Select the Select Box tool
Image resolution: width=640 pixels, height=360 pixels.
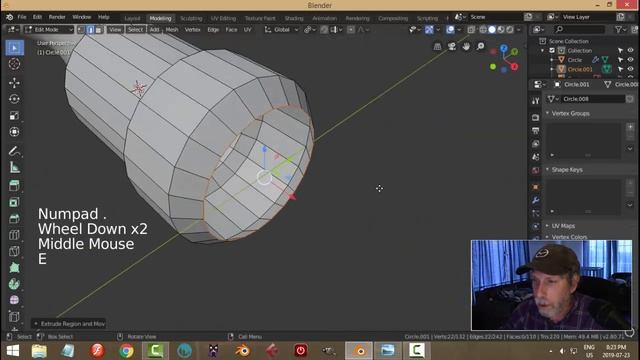pos(14,48)
